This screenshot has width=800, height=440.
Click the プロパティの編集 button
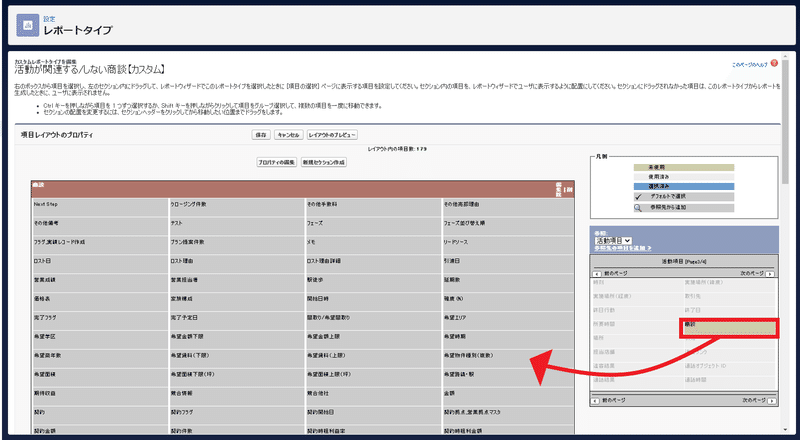tap(277, 162)
